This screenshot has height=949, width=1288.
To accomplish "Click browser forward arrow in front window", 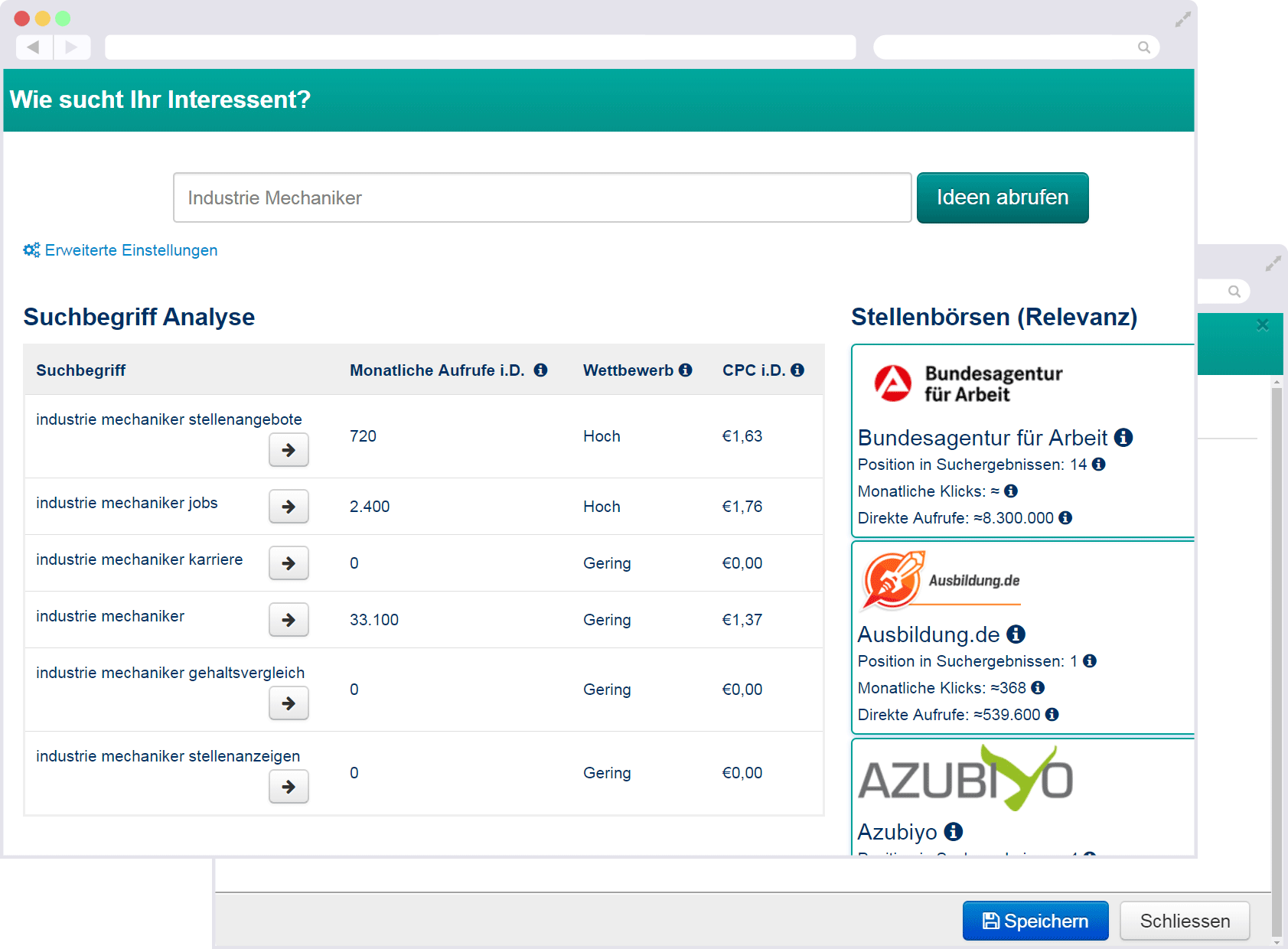I will [x=72, y=47].
